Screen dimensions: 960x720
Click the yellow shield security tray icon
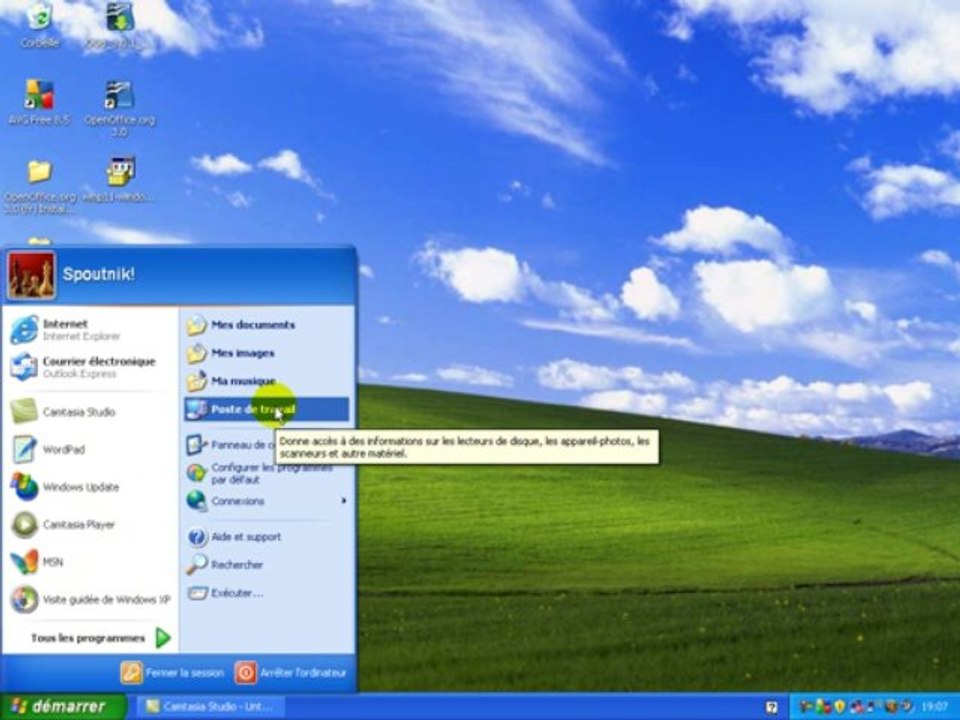pyautogui.click(x=839, y=707)
